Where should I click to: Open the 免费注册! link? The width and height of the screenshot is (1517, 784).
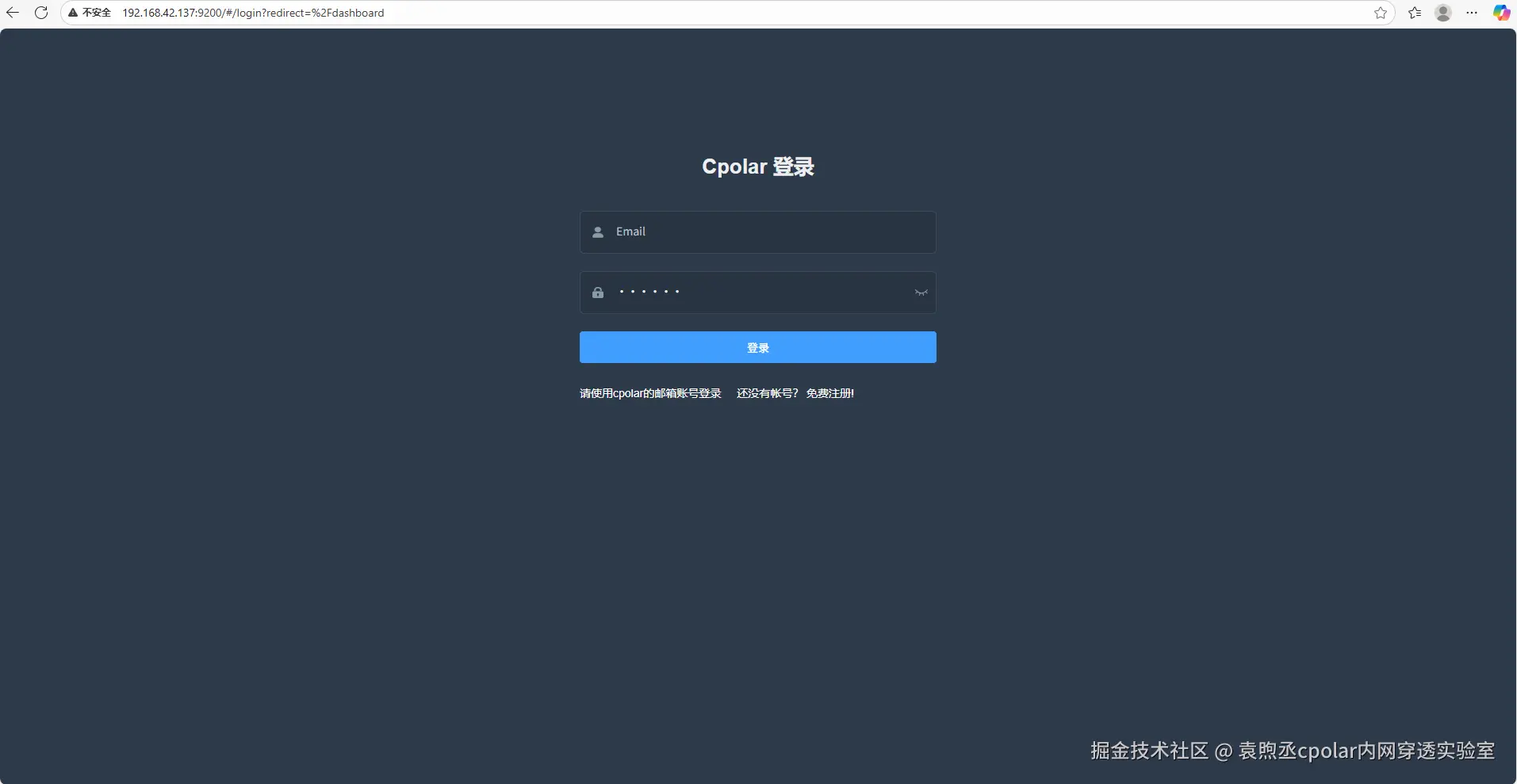coord(830,393)
